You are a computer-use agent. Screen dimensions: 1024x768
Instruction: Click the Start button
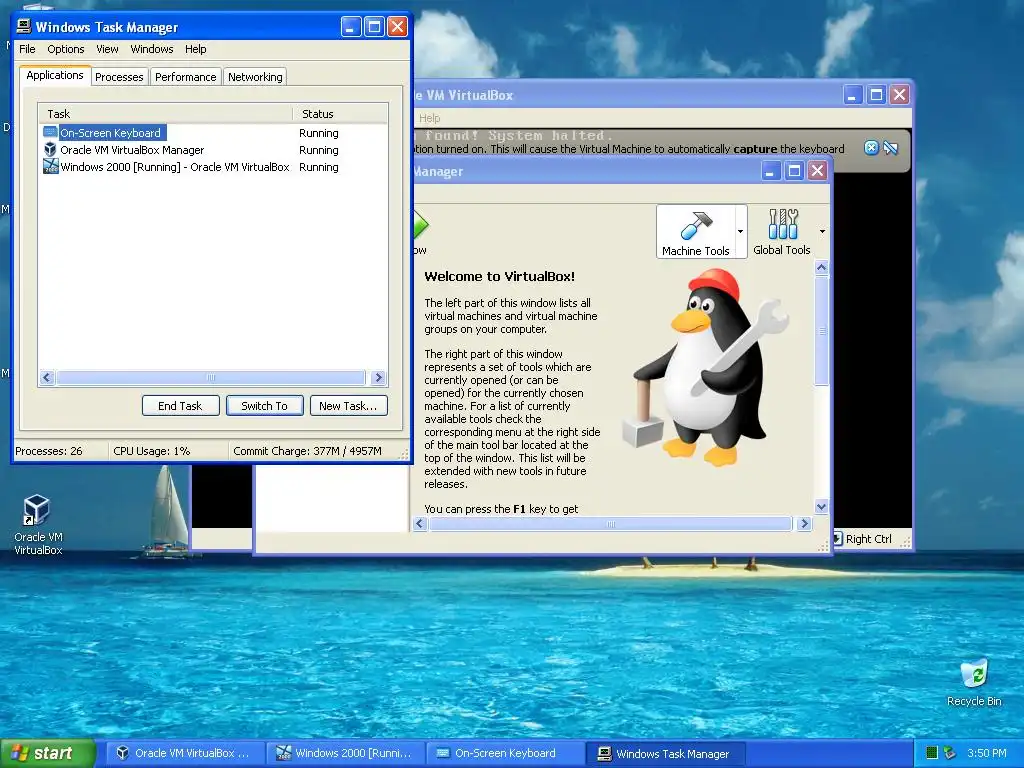coord(48,753)
